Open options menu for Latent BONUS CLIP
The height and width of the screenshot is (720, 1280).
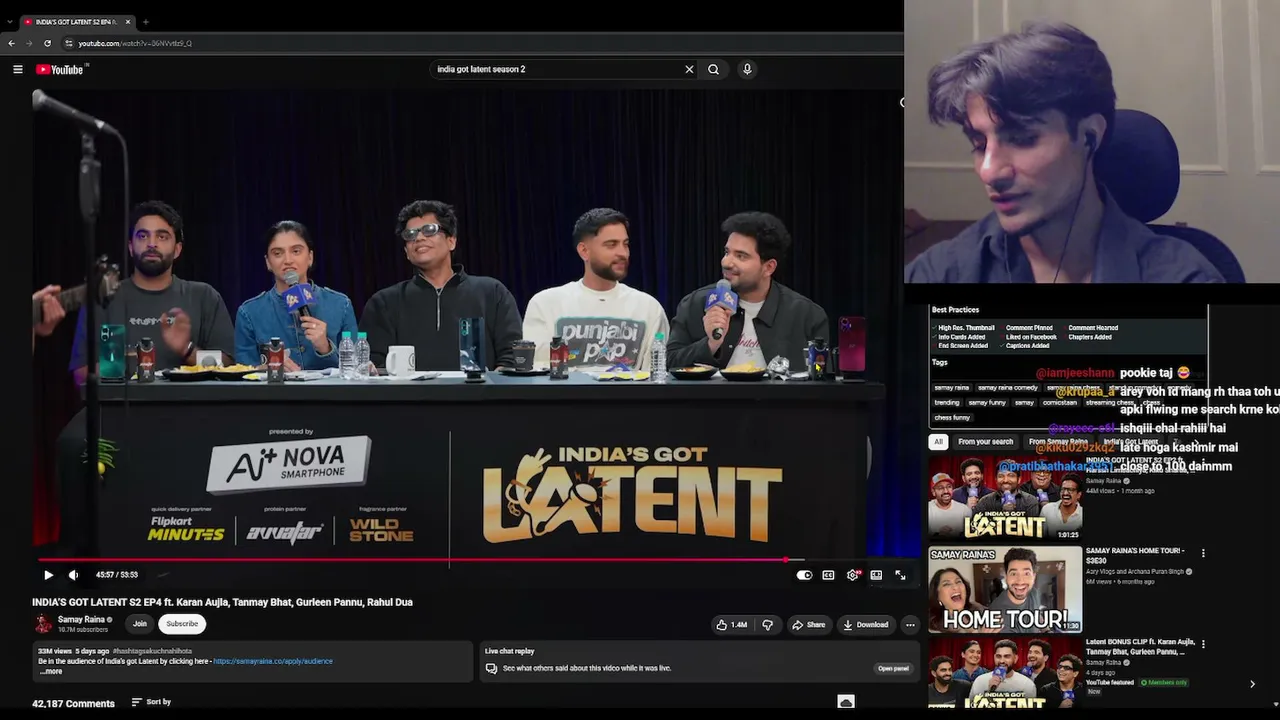click(x=1203, y=644)
